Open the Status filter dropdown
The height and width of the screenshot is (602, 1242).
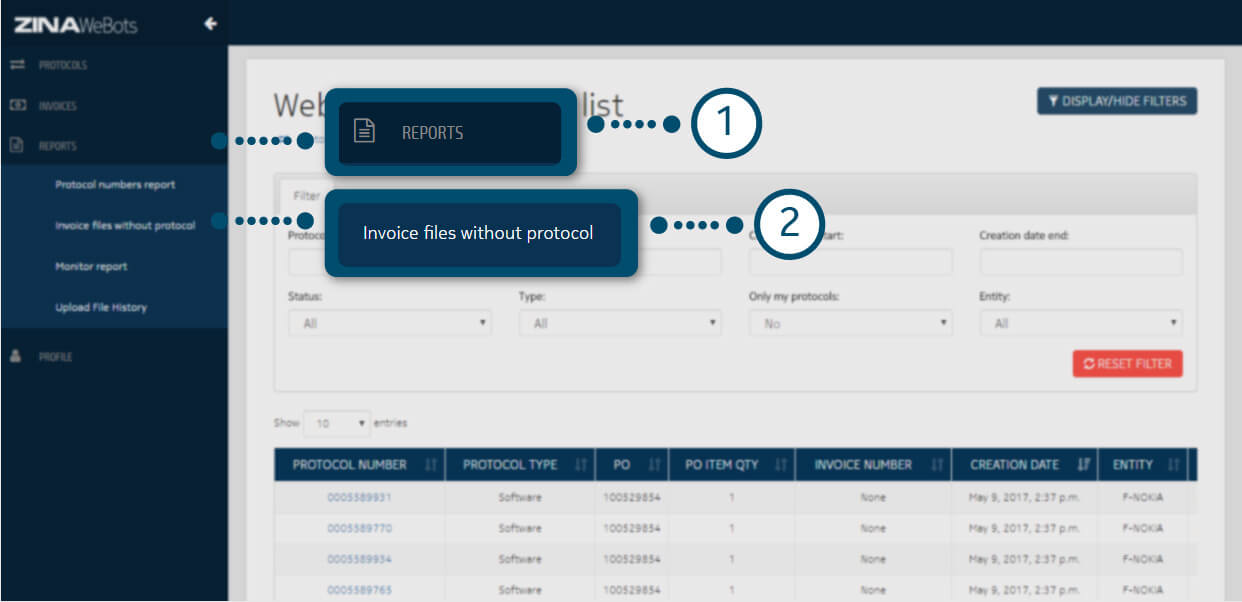pyautogui.click(x=389, y=323)
